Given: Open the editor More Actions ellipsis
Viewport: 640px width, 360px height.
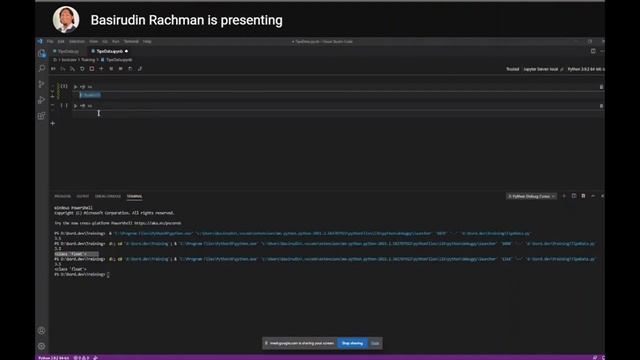Looking at the screenshot, I should click(x=602, y=51).
